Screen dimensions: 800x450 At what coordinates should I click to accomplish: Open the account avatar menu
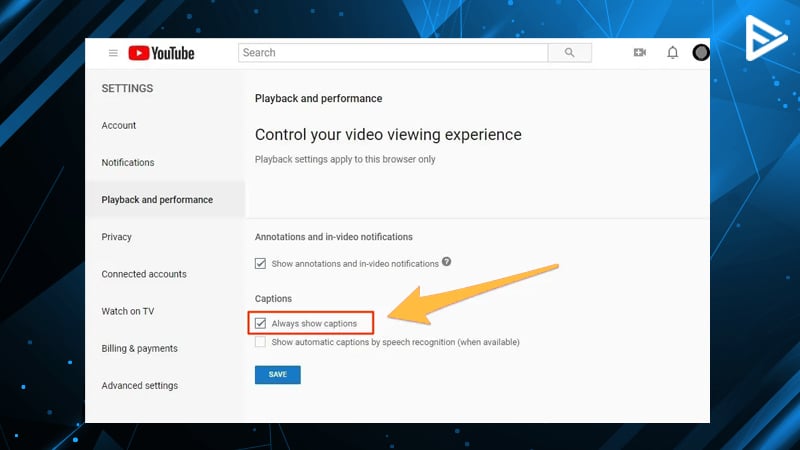701,53
